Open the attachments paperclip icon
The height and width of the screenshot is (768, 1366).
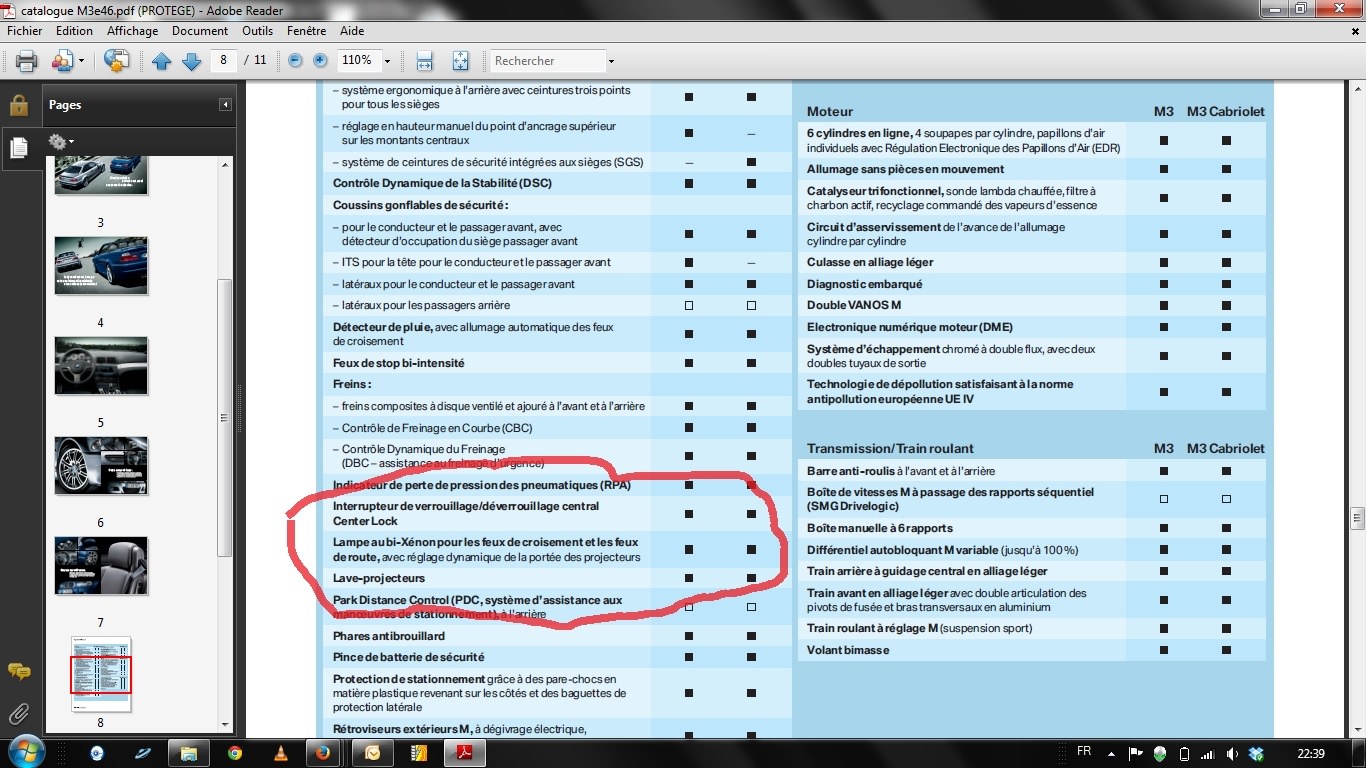click(x=18, y=713)
